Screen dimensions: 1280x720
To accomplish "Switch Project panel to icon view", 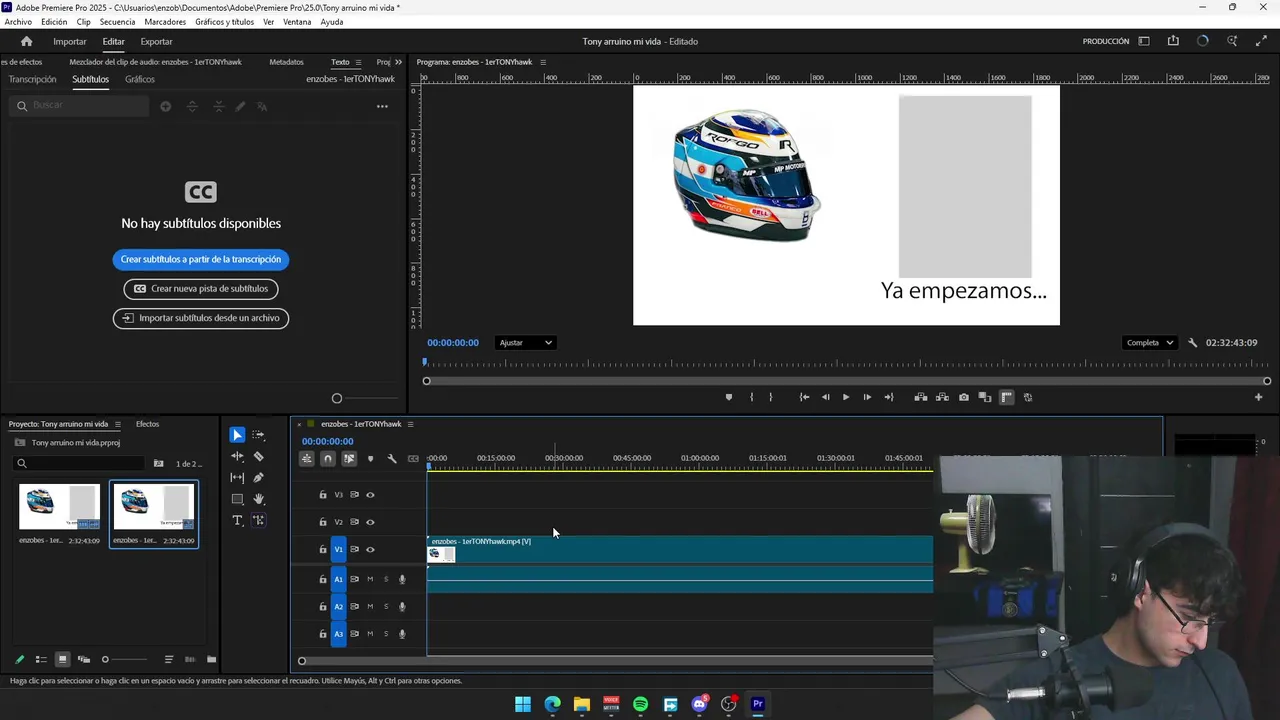I will point(62,659).
